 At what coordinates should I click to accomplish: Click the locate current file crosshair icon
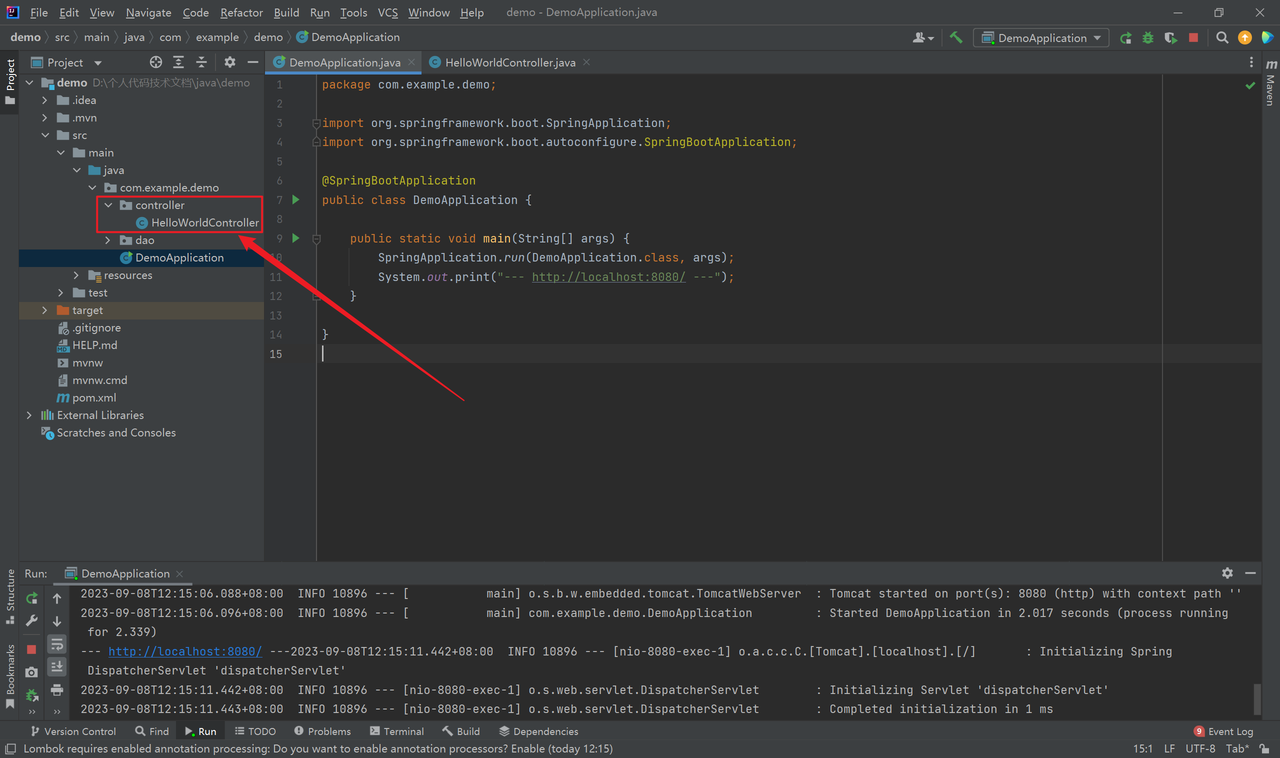coord(156,62)
